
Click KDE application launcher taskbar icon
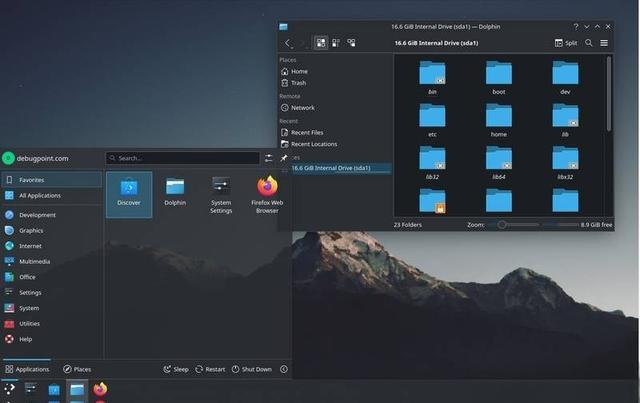[x=9, y=389]
